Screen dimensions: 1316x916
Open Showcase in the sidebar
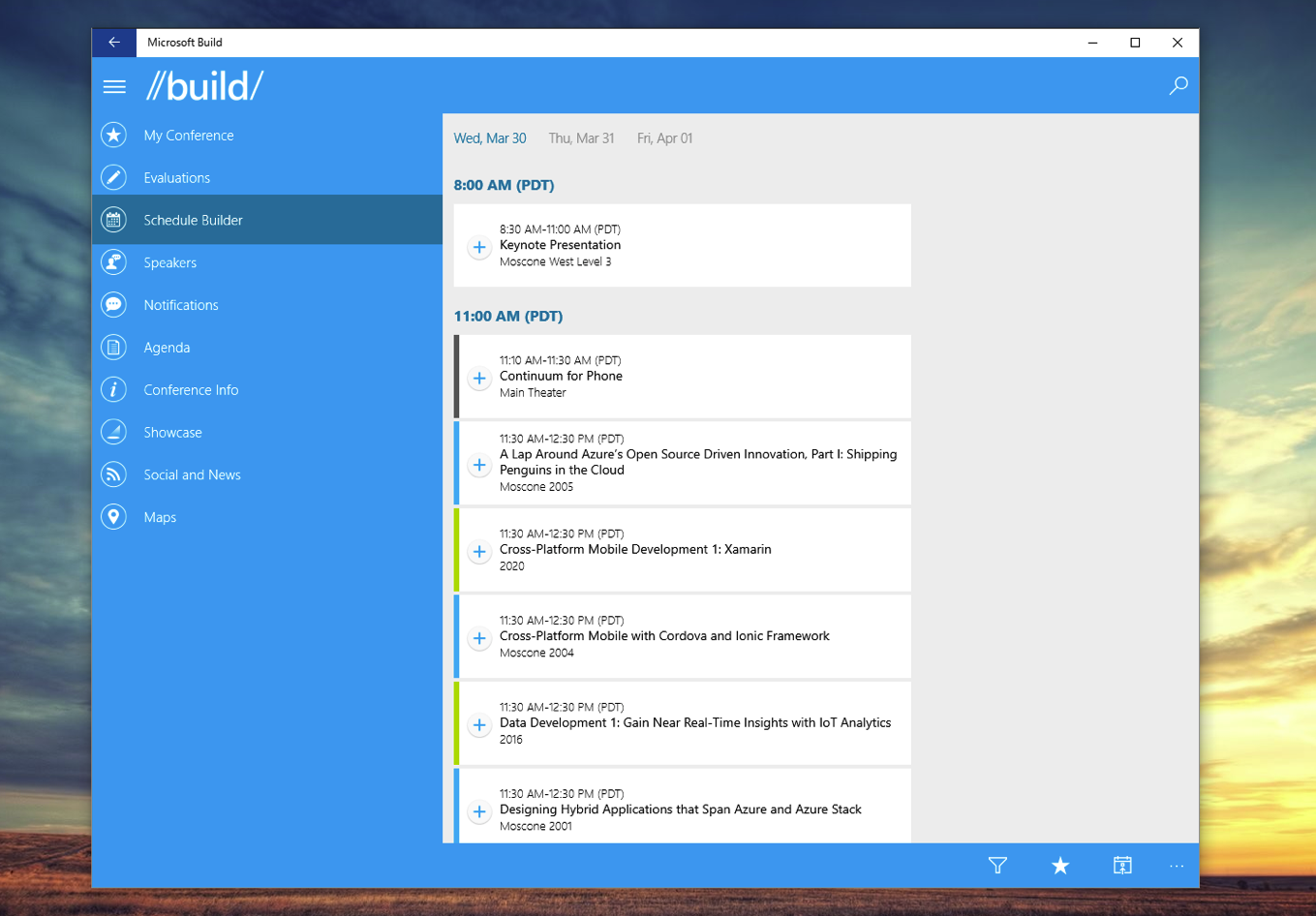267,433
